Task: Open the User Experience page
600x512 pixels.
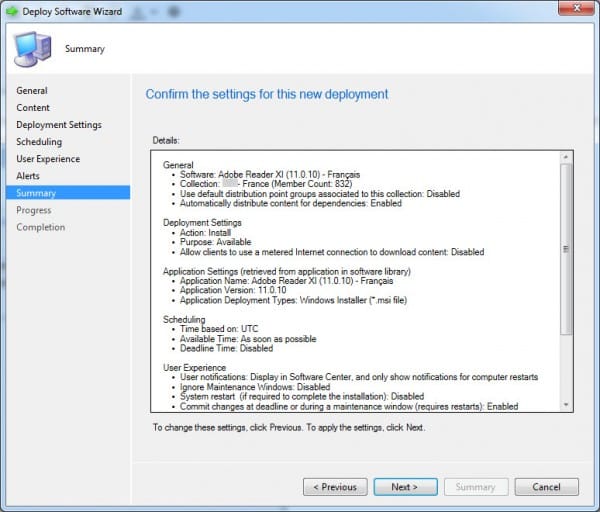Action: pos(48,159)
